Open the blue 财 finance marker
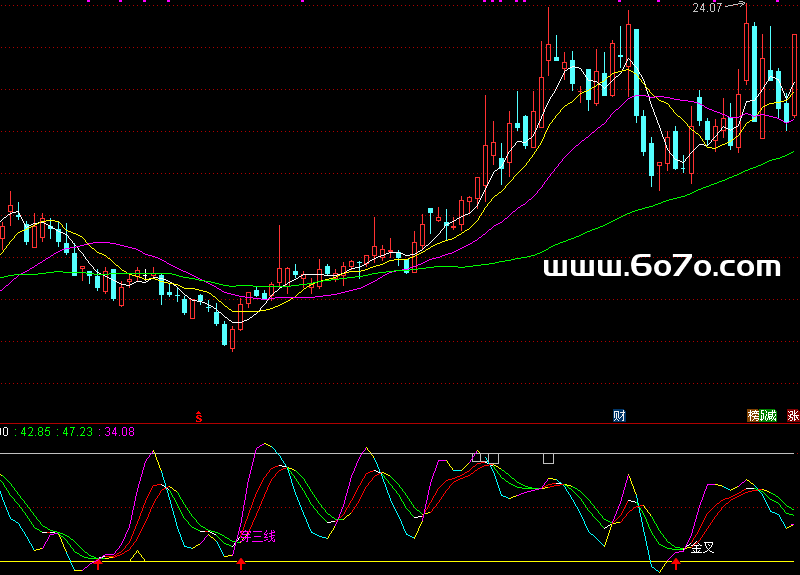Viewport: 800px width, 575px height. point(619,415)
